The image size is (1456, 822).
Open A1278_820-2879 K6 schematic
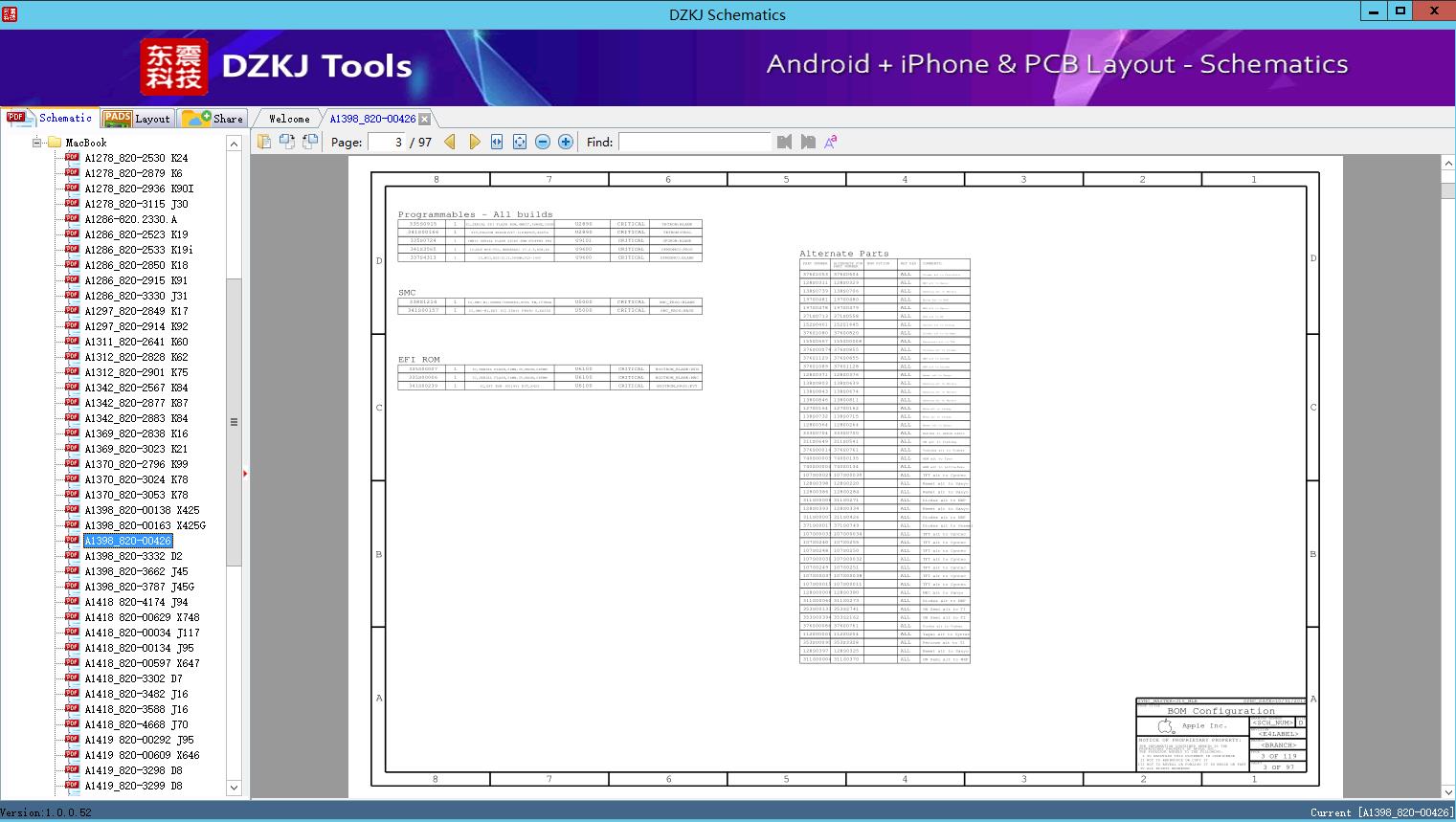coord(133,173)
